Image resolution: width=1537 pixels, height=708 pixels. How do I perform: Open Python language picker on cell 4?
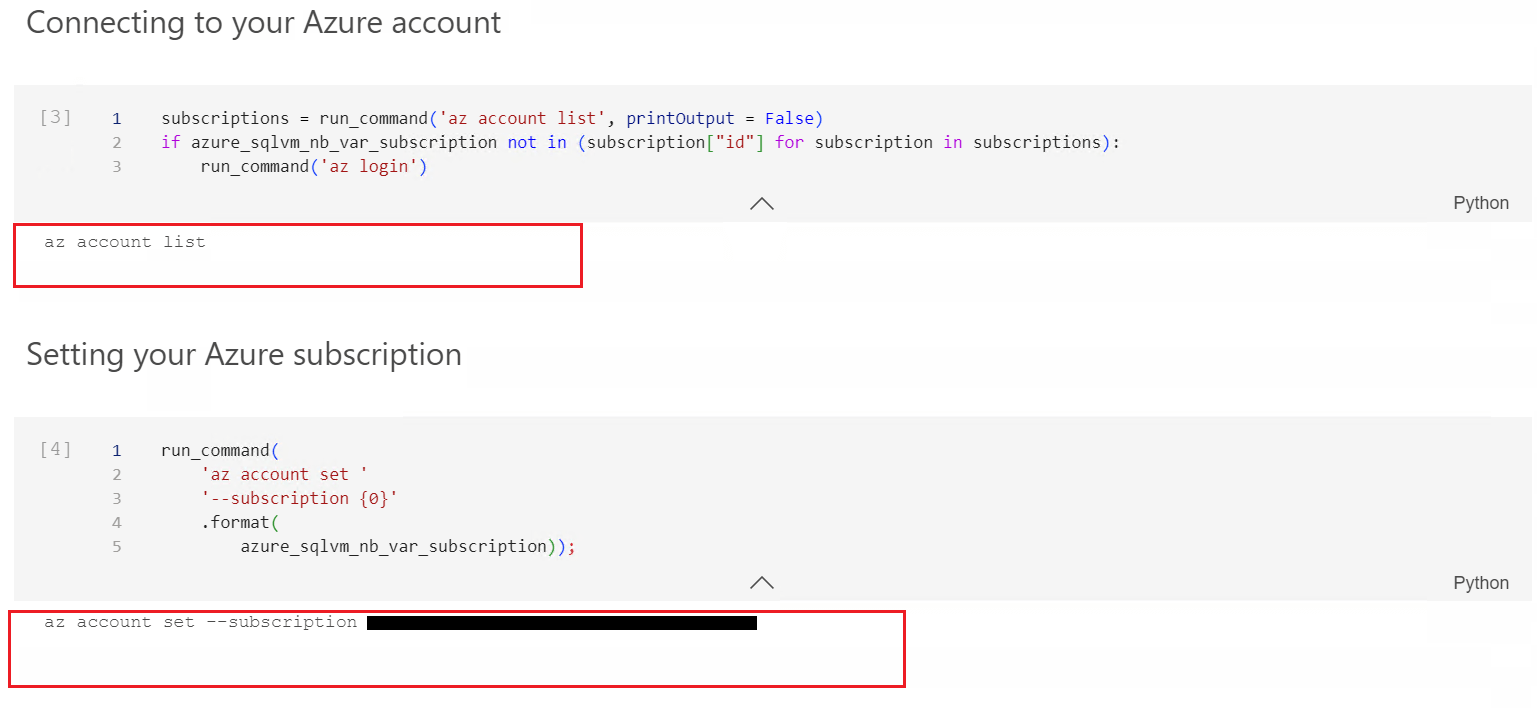click(1480, 583)
